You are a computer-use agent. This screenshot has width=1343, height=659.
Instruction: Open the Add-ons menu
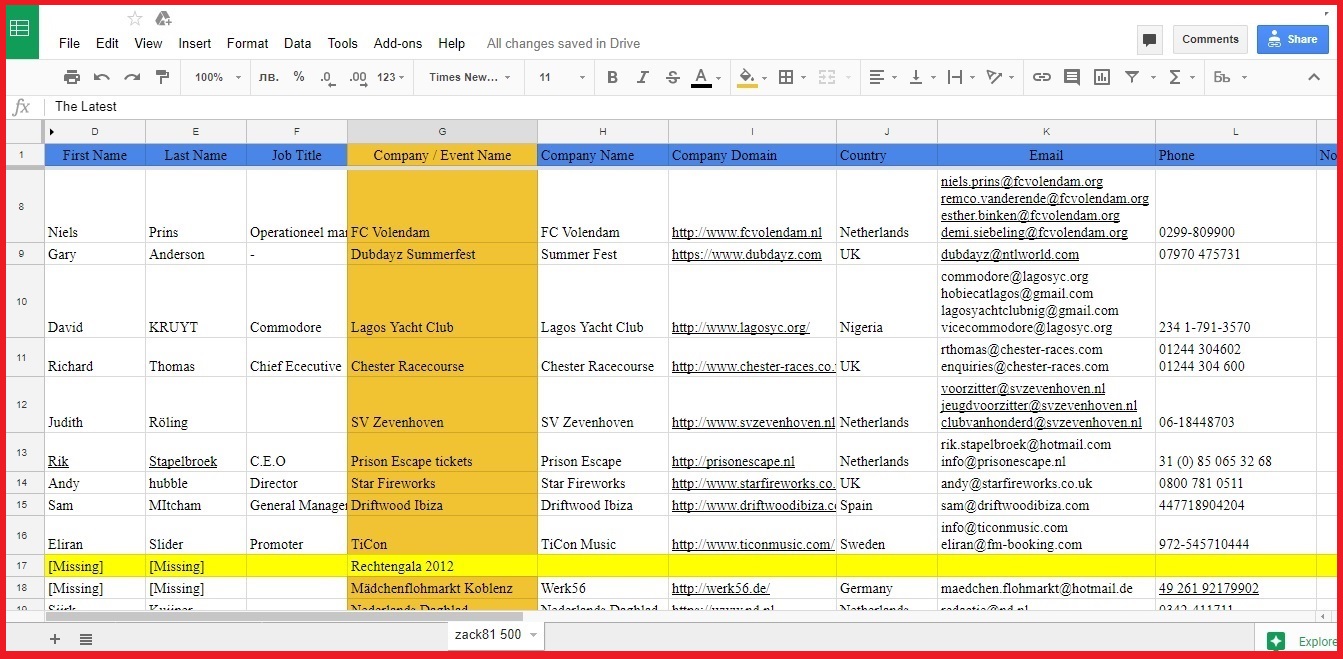point(398,43)
